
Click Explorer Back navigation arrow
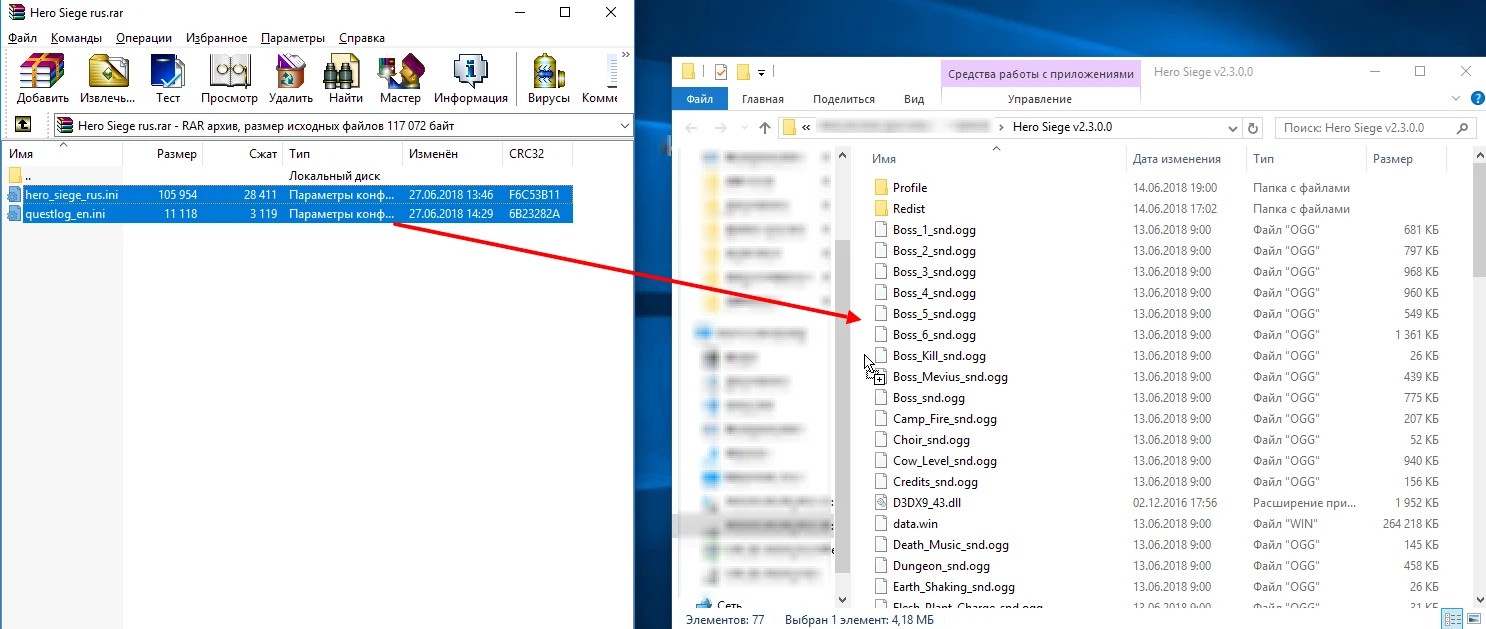click(x=691, y=128)
